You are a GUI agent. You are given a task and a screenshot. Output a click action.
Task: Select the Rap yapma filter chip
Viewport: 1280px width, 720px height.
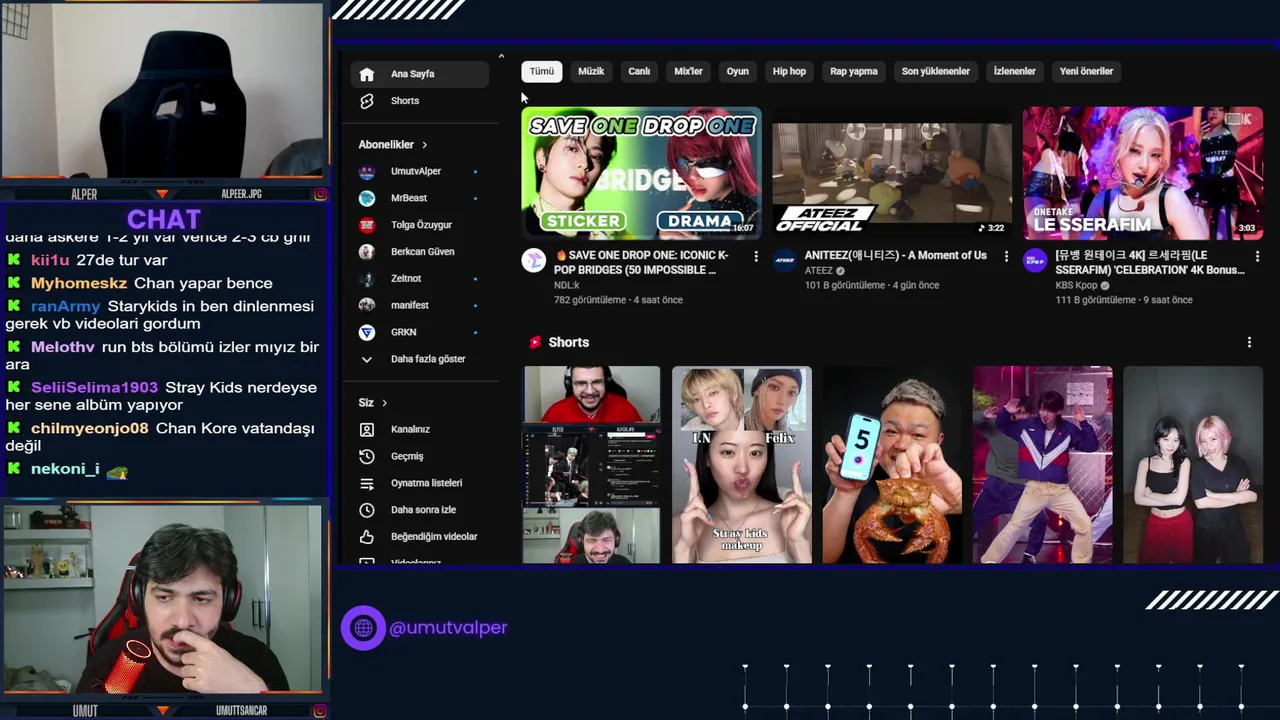854,71
